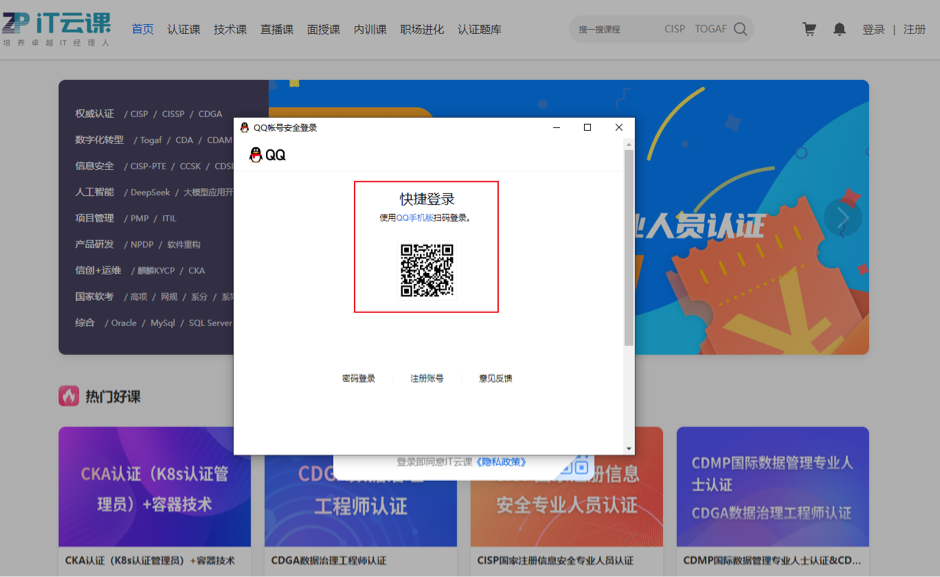Click the search magnifier icon
This screenshot has height=577, width=940.
740,29
